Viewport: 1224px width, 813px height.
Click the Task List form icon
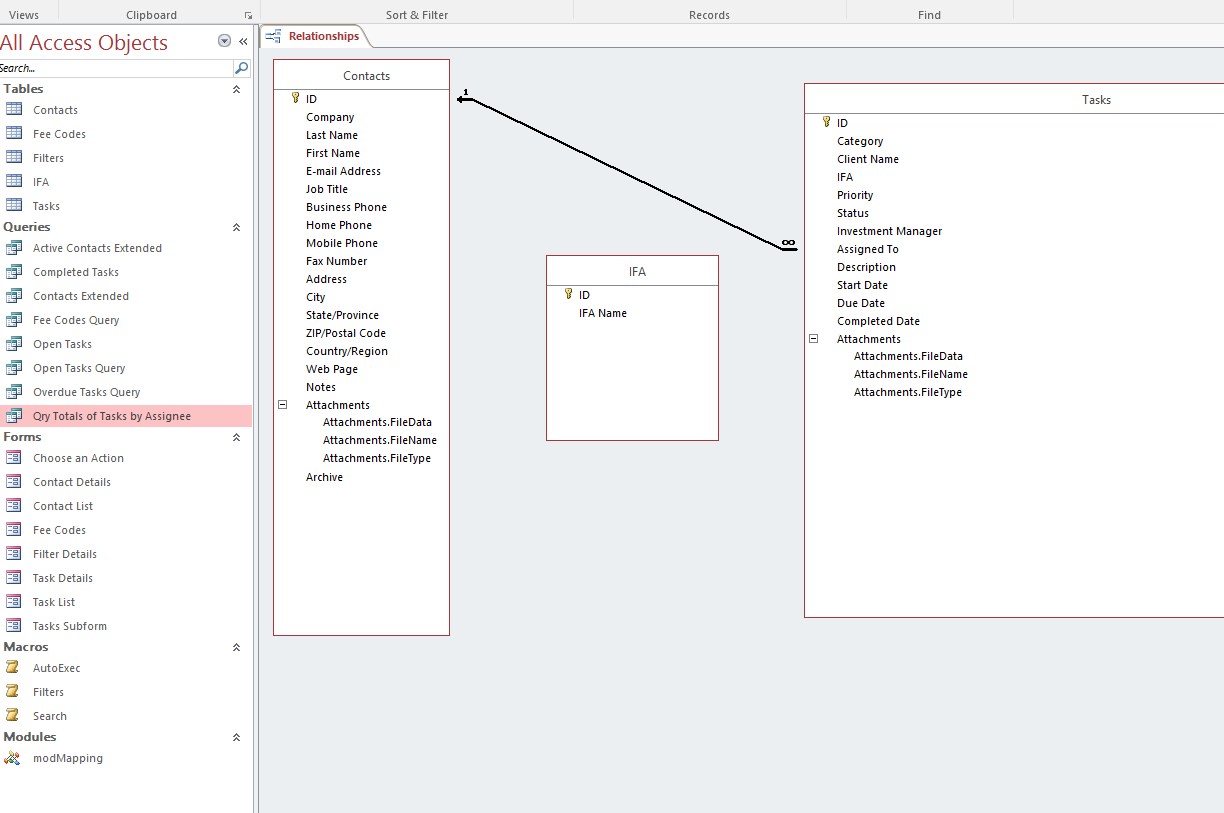pyautogui.click(x=14, y=601)
